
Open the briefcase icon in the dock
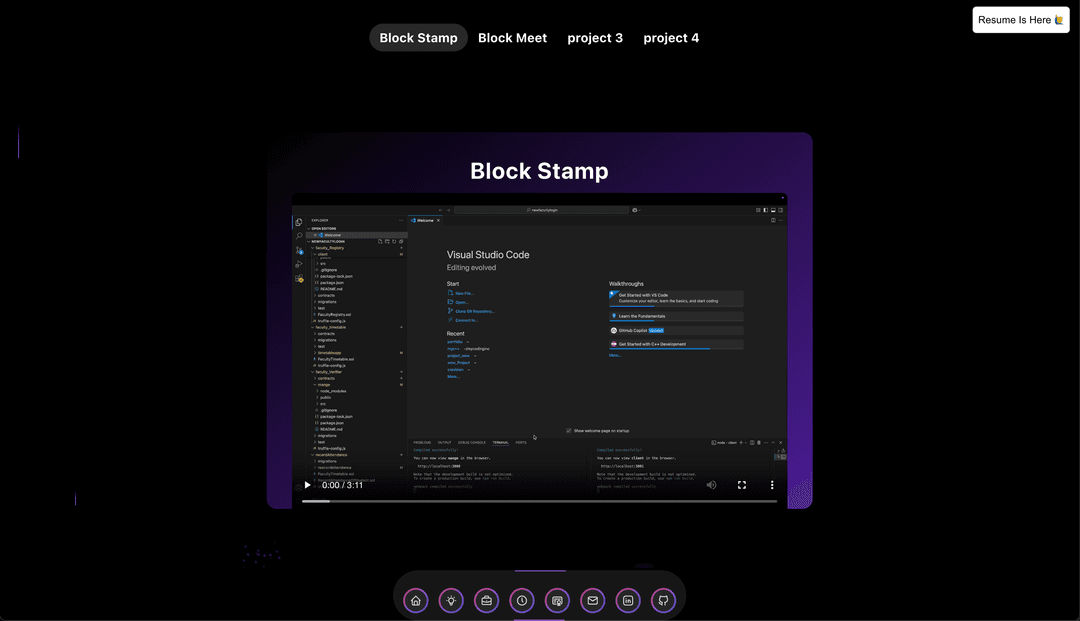[x=486, y=600]
